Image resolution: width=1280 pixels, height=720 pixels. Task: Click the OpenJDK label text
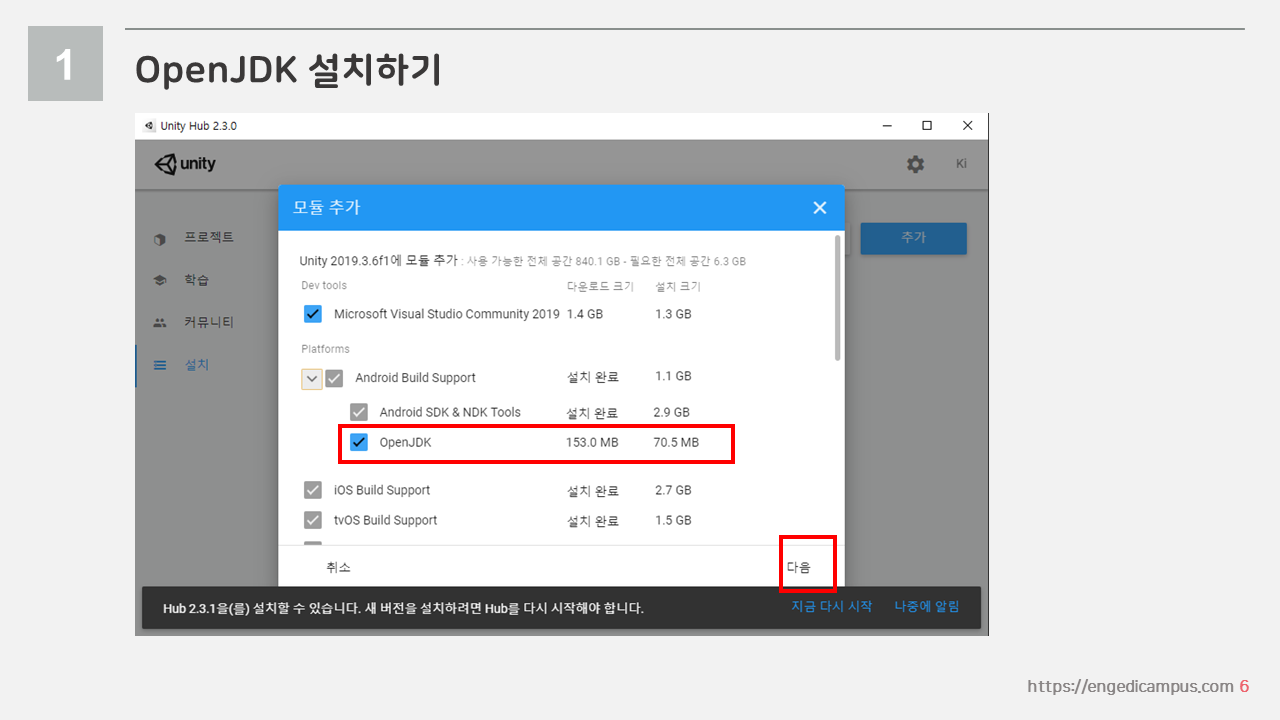click(405, 442)
